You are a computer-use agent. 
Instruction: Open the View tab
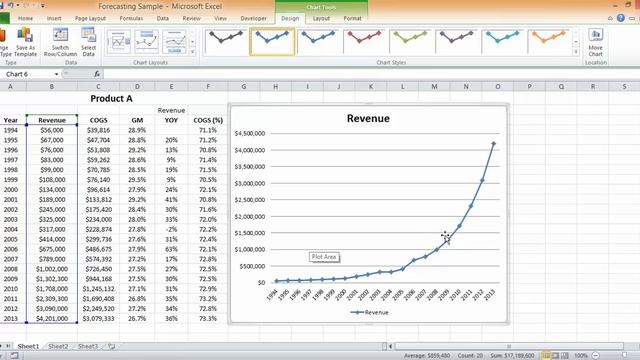pos(220,18)
